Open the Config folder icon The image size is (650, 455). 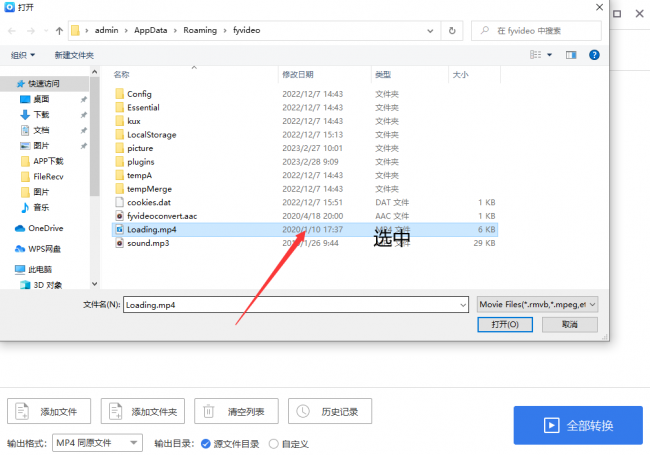pos(119,94)
